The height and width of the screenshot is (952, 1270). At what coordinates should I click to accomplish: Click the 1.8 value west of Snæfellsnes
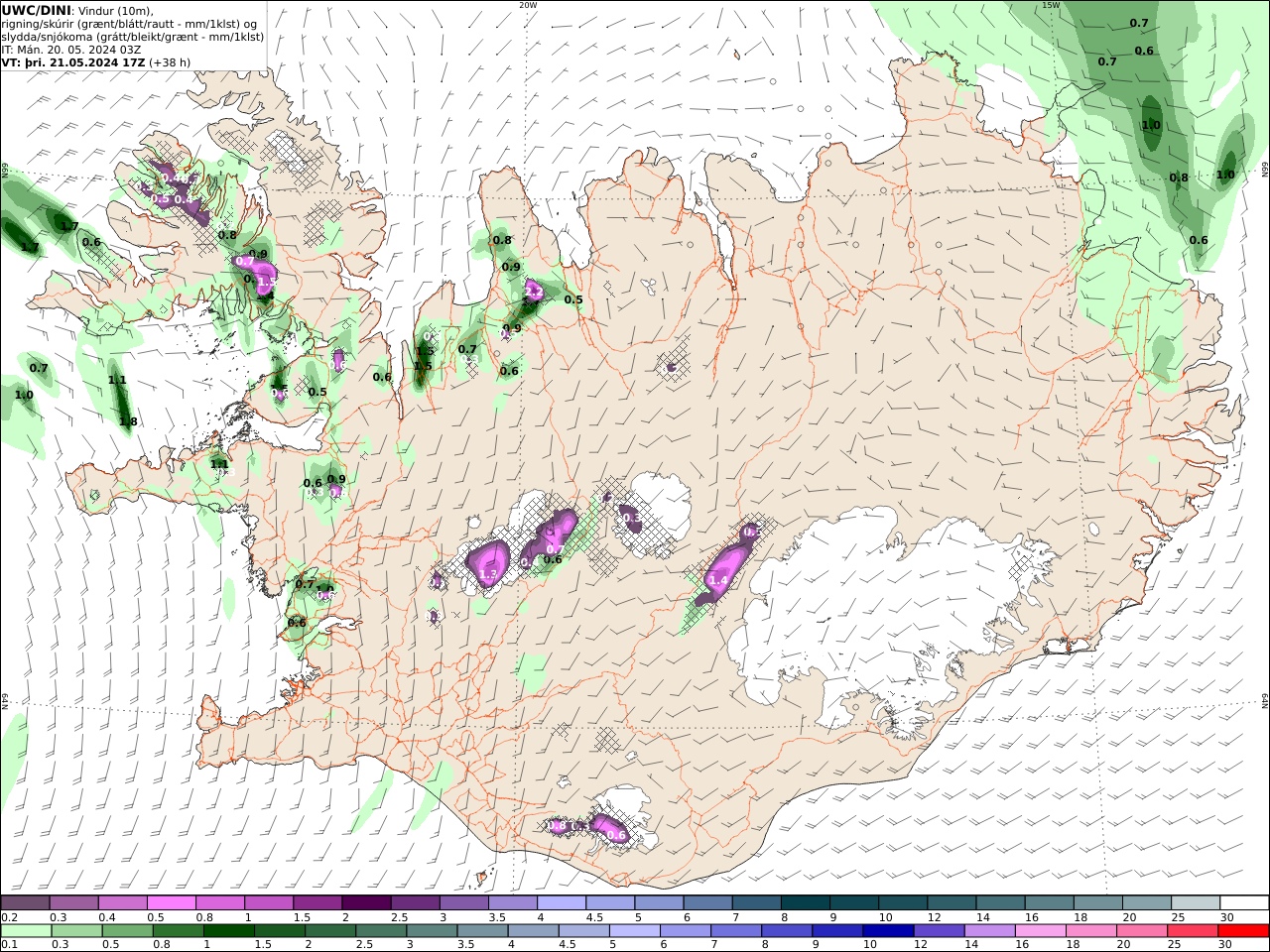[128, 421]
